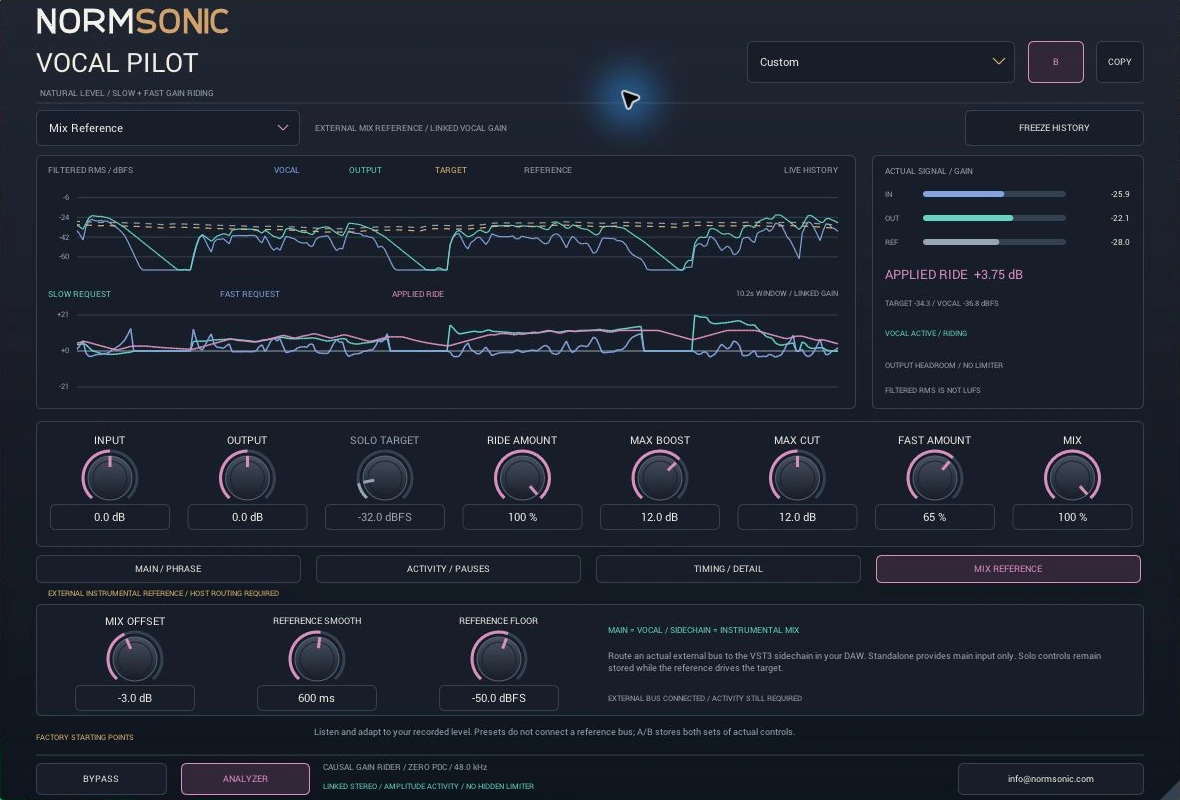Click the OUTPUT HEADROOM / NO LIMITER status
The image size is (1180, 800).
pos(944,366)
